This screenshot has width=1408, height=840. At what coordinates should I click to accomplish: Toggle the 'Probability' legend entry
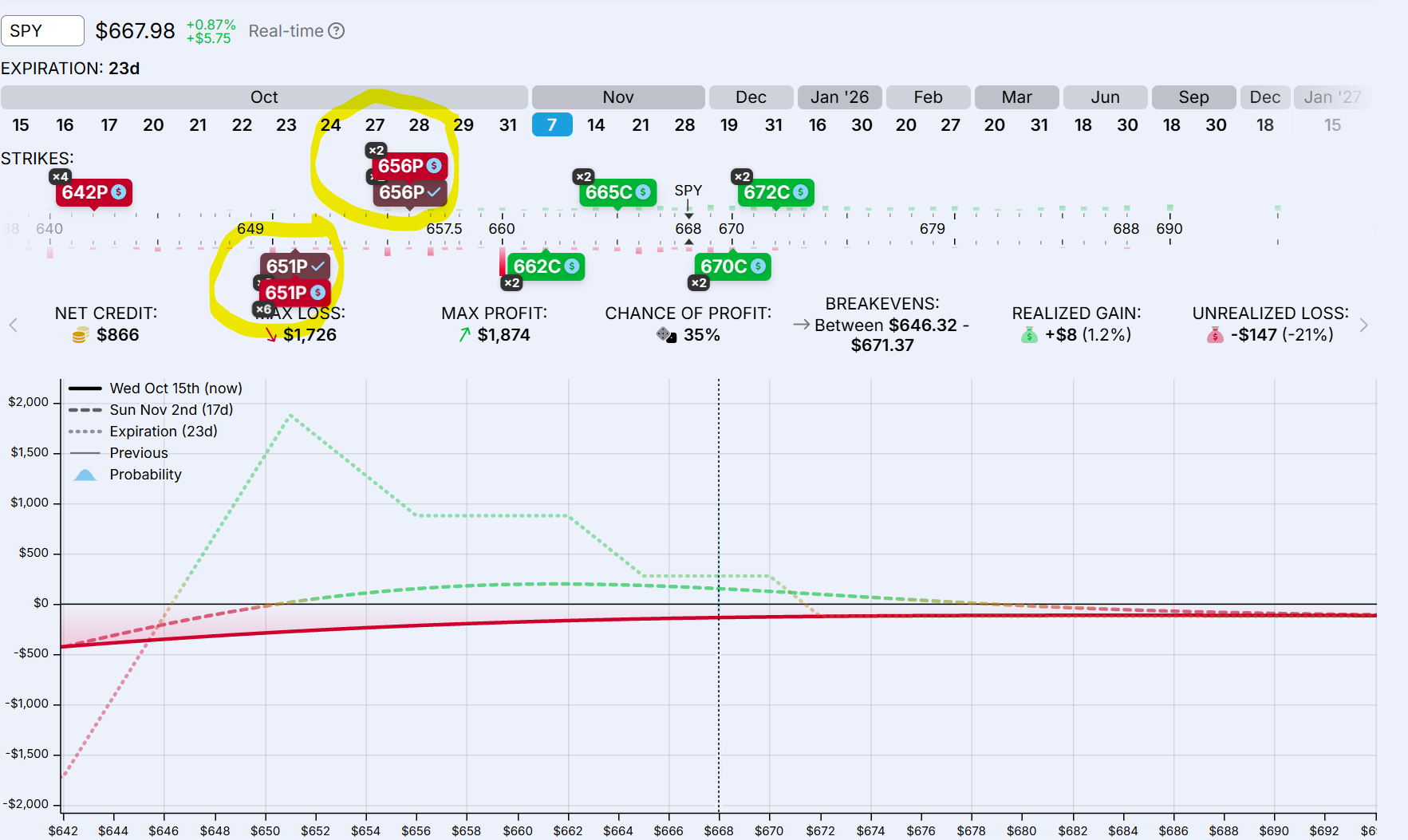[x=128, y=475]
